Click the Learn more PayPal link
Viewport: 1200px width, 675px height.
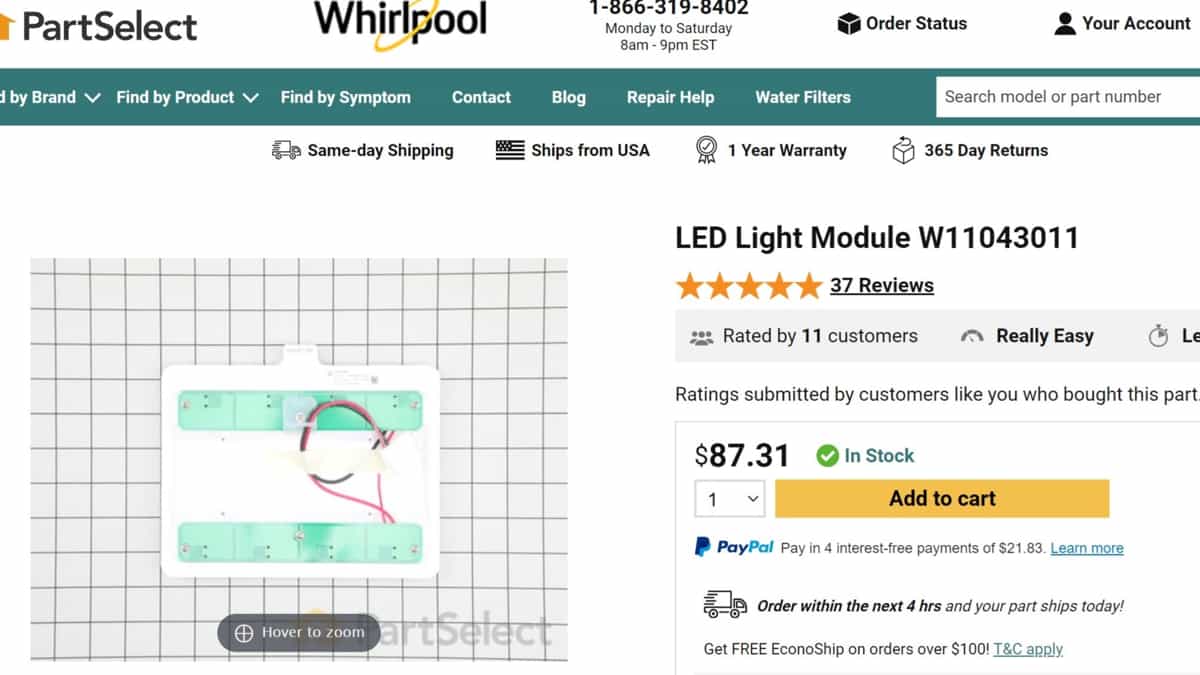1086,548
